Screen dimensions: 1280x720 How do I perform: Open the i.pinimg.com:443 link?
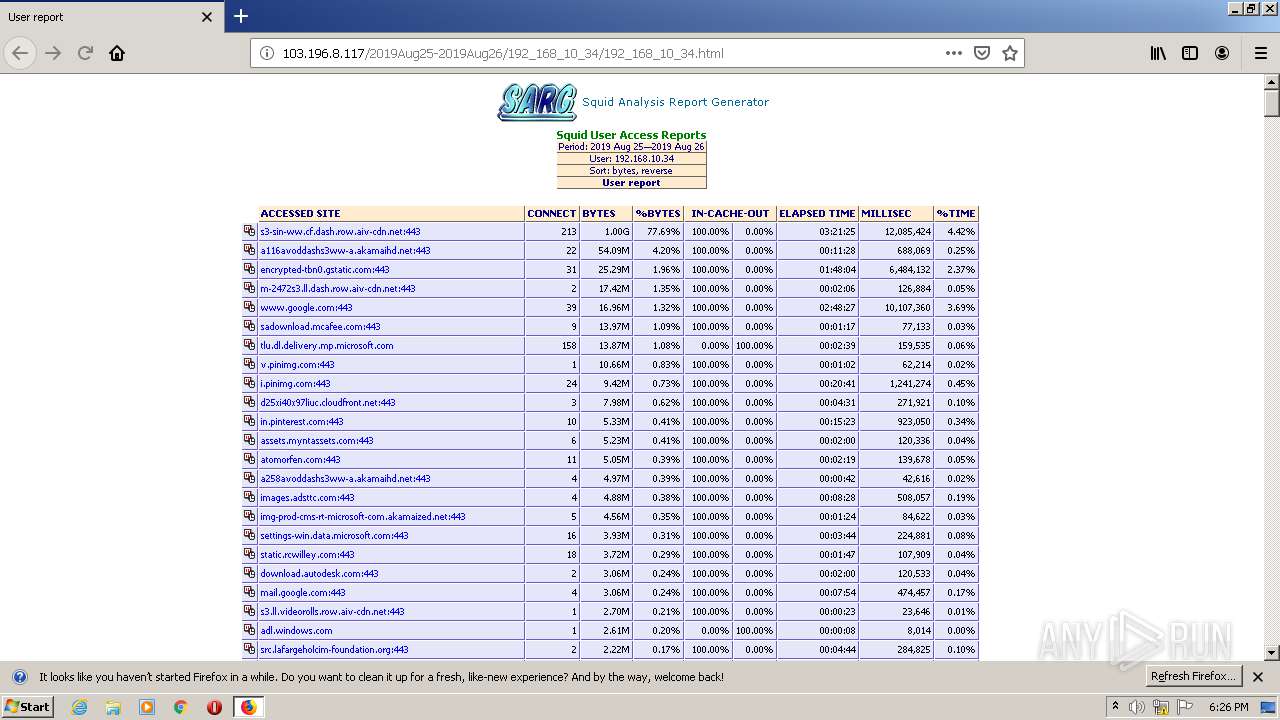tap(295, 384)
